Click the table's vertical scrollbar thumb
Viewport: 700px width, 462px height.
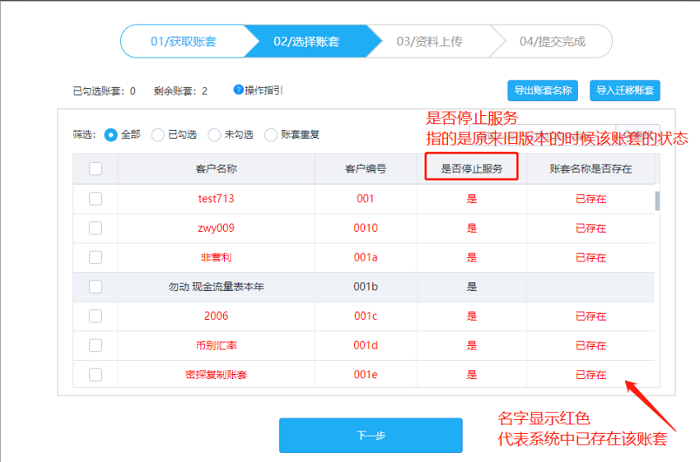click(x=657, y=200)
